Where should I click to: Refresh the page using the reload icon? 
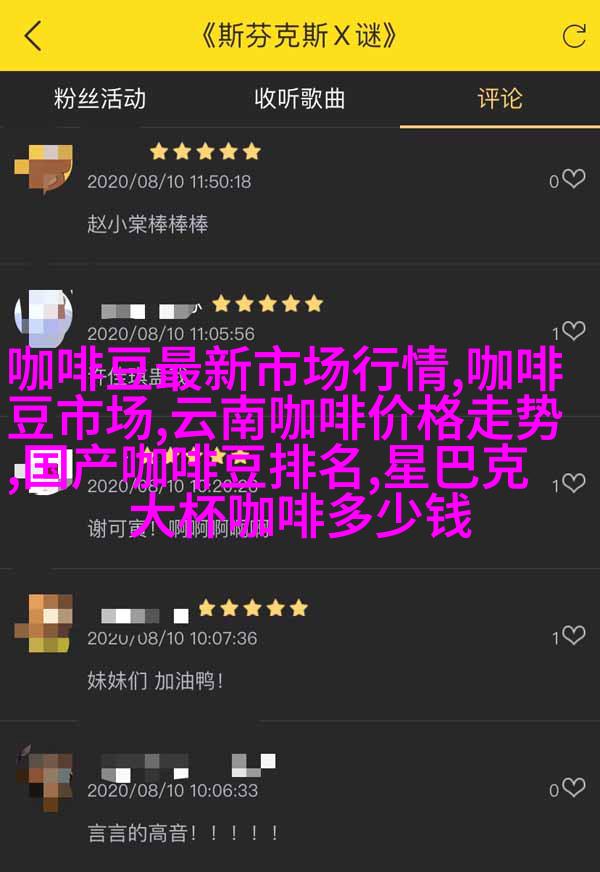tap(574, 36)
